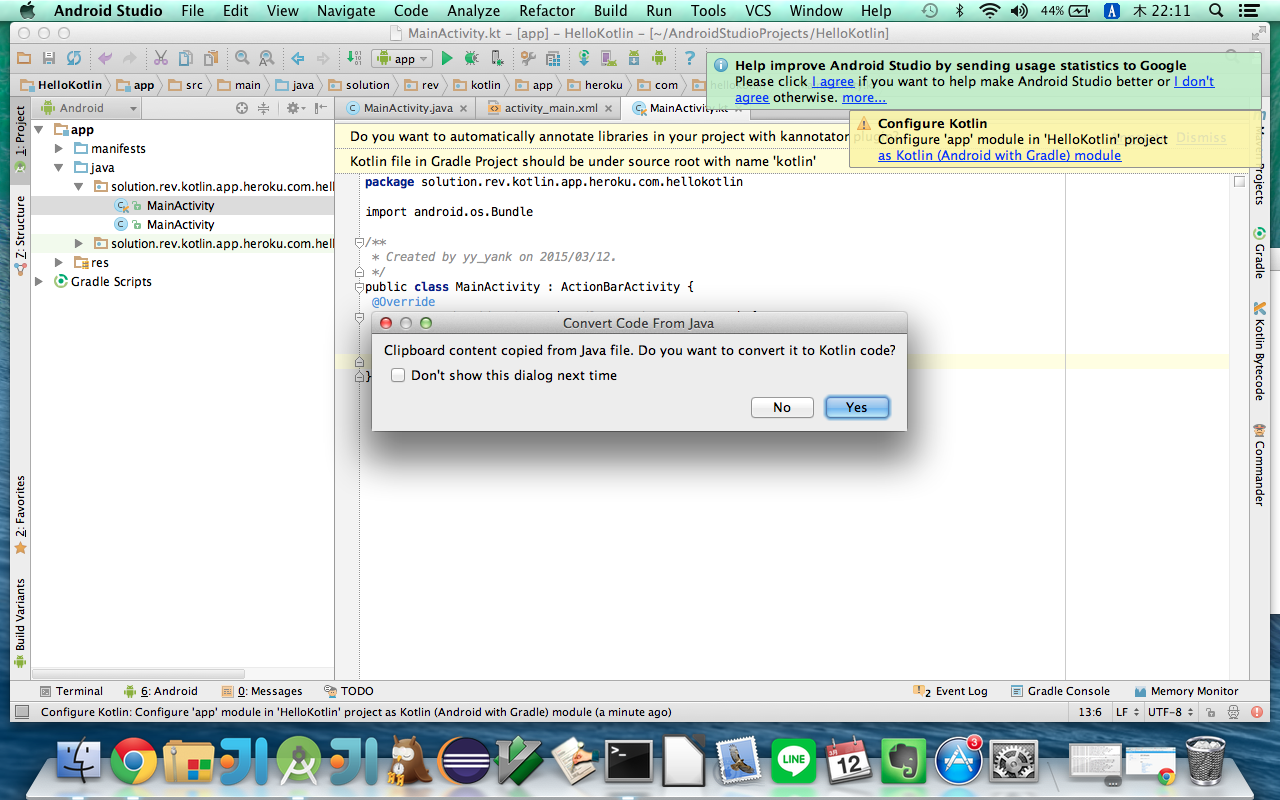Click 'as Kotlin (Android with Gradle) module' link
1280x800 pixels.
pyautogui.click(x=999, y=156)
